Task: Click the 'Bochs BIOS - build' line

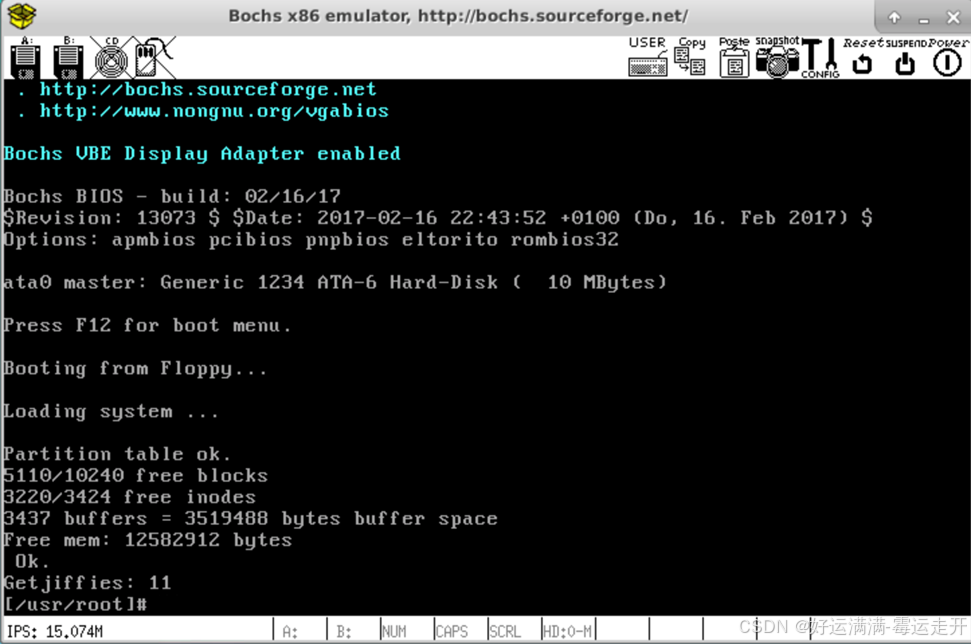Action: (x=172, y=196)
